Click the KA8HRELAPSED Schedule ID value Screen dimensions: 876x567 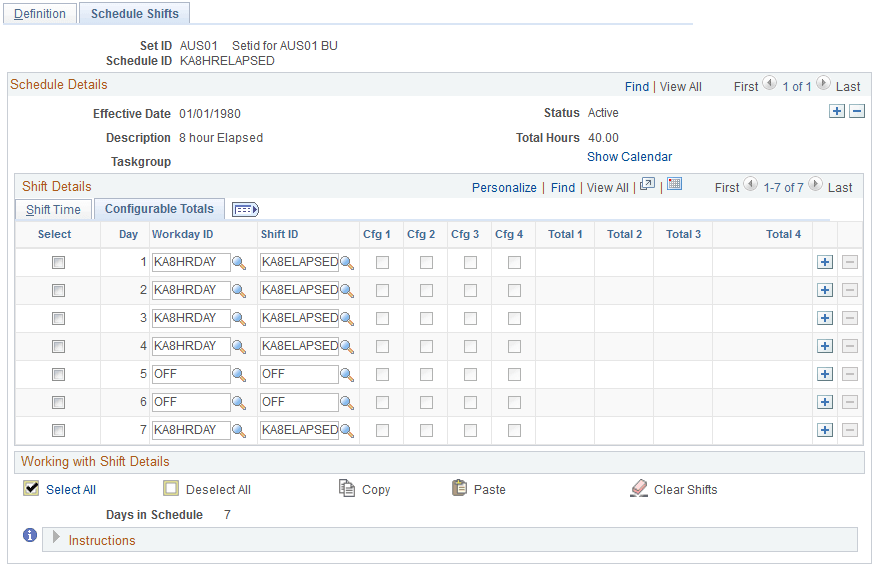pyautogui.click(x=227, y=61)
